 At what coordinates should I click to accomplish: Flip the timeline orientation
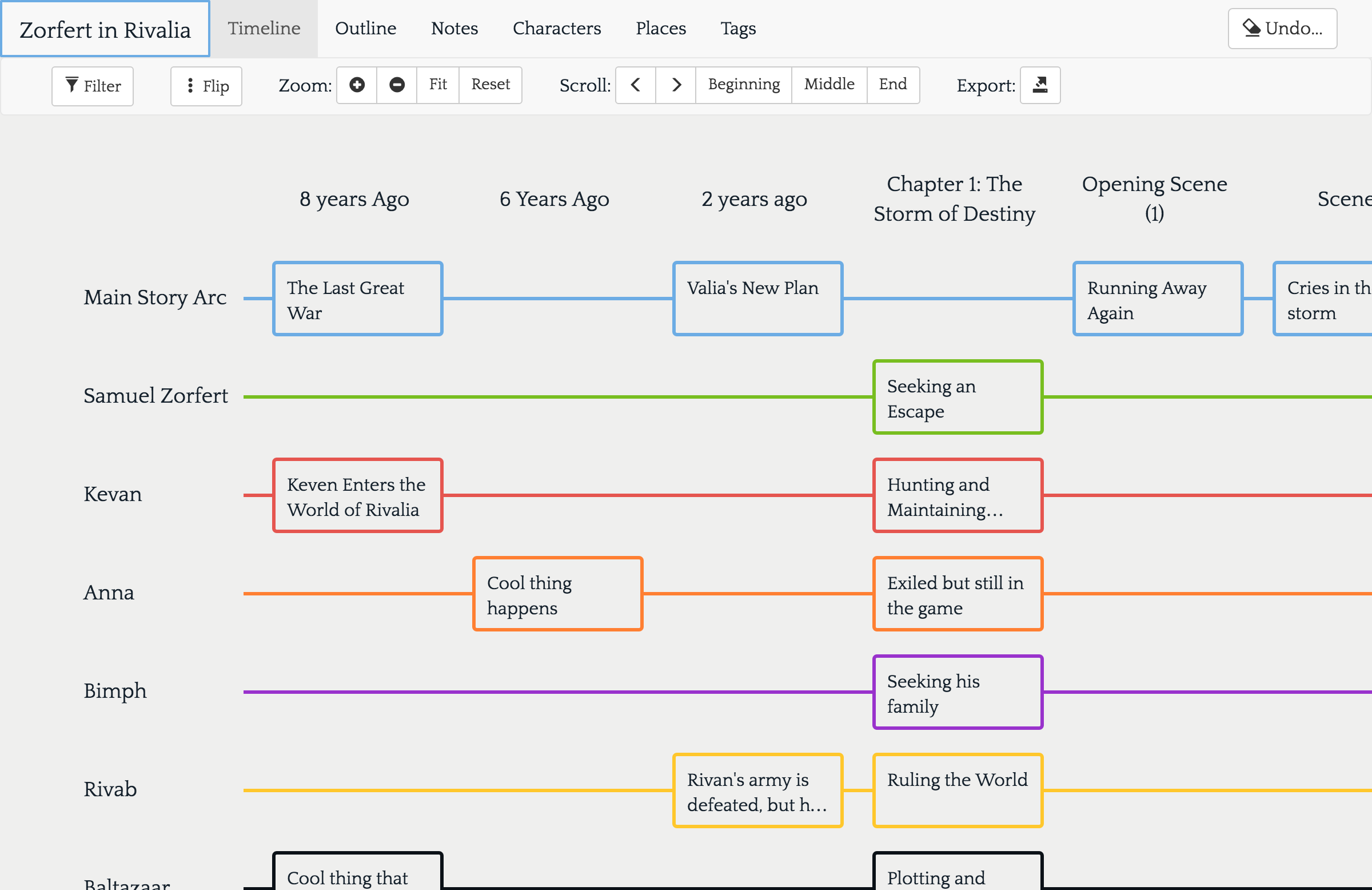point(206,86)
